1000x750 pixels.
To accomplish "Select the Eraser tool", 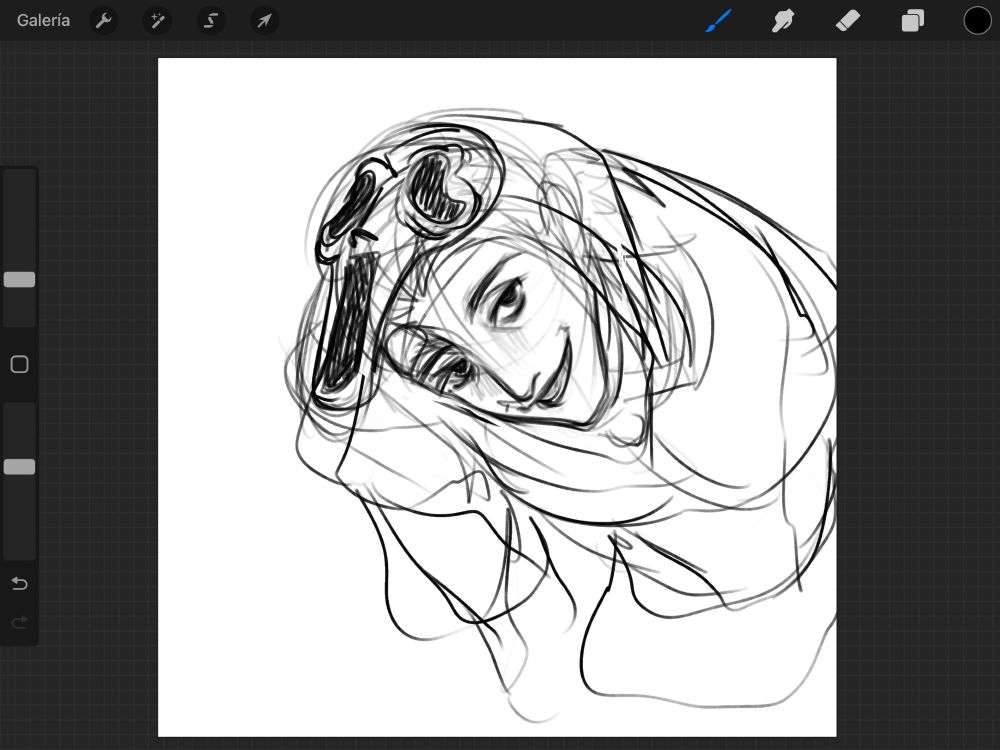I will tap(848, 21).
